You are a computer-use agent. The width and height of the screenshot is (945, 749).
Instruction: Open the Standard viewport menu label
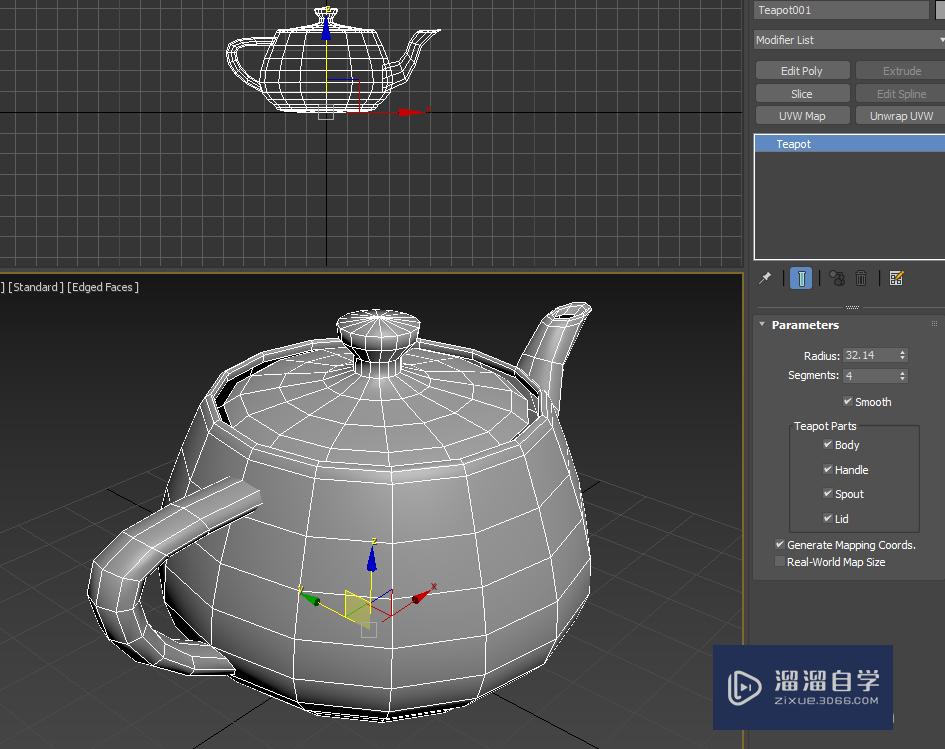click(37, 287)
